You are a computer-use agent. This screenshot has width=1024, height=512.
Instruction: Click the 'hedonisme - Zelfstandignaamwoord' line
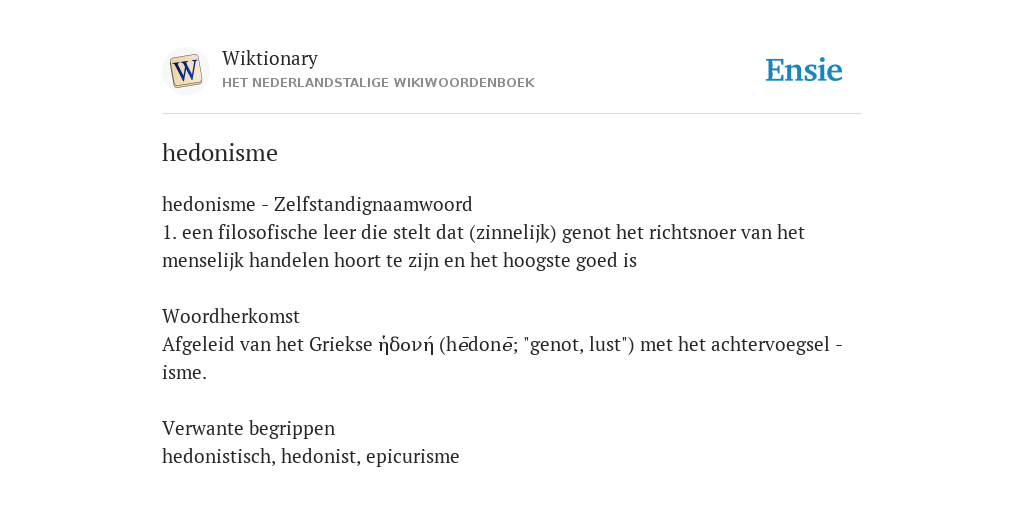coord(317,204)
